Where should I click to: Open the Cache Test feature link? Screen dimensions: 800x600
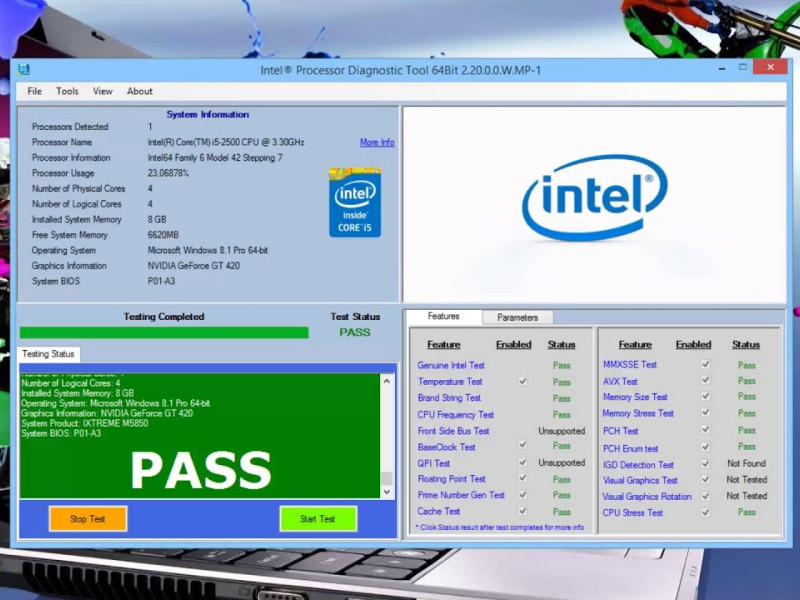coord(439,511)
